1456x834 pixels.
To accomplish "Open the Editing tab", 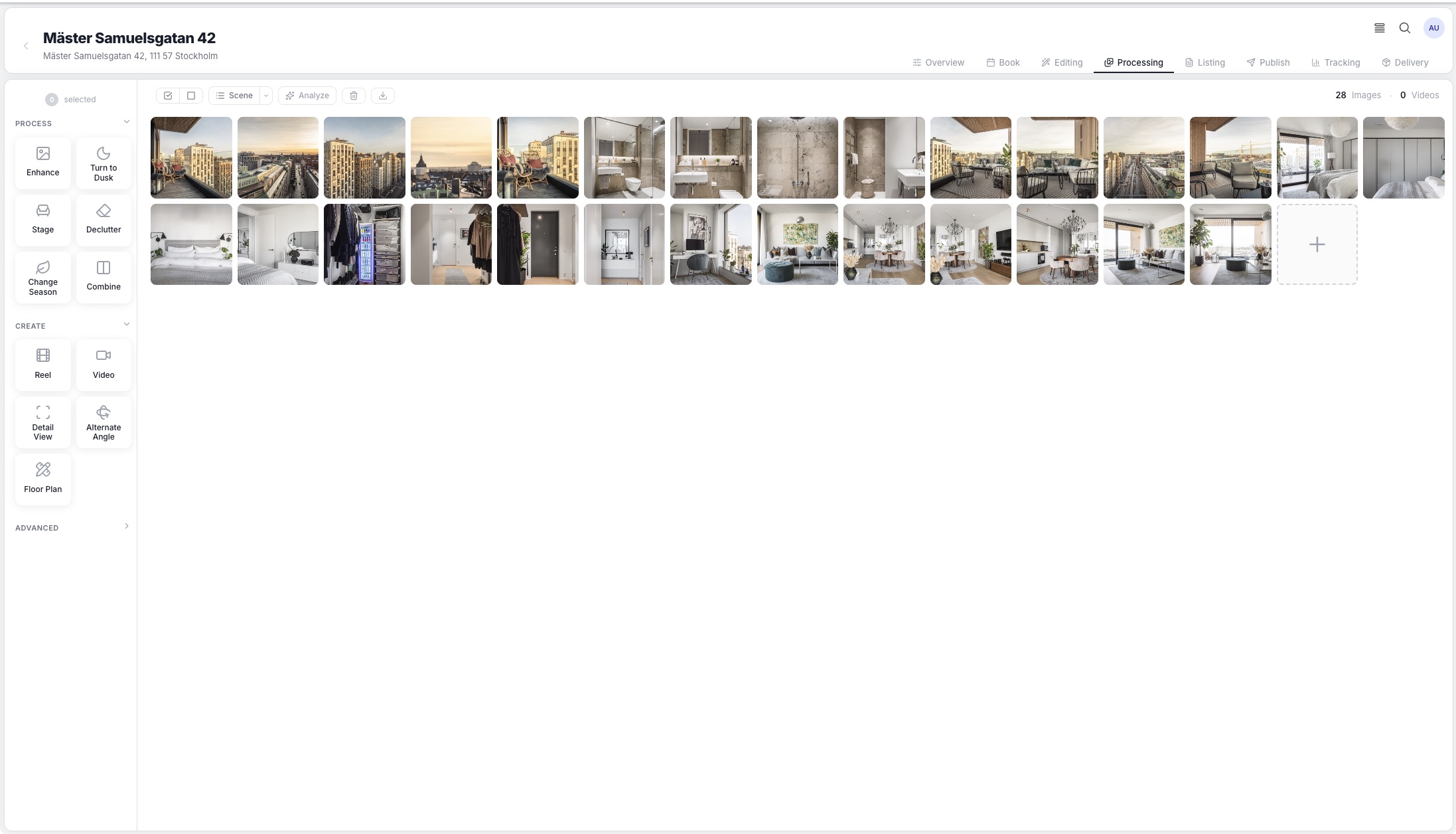I will coord(1062,62).
